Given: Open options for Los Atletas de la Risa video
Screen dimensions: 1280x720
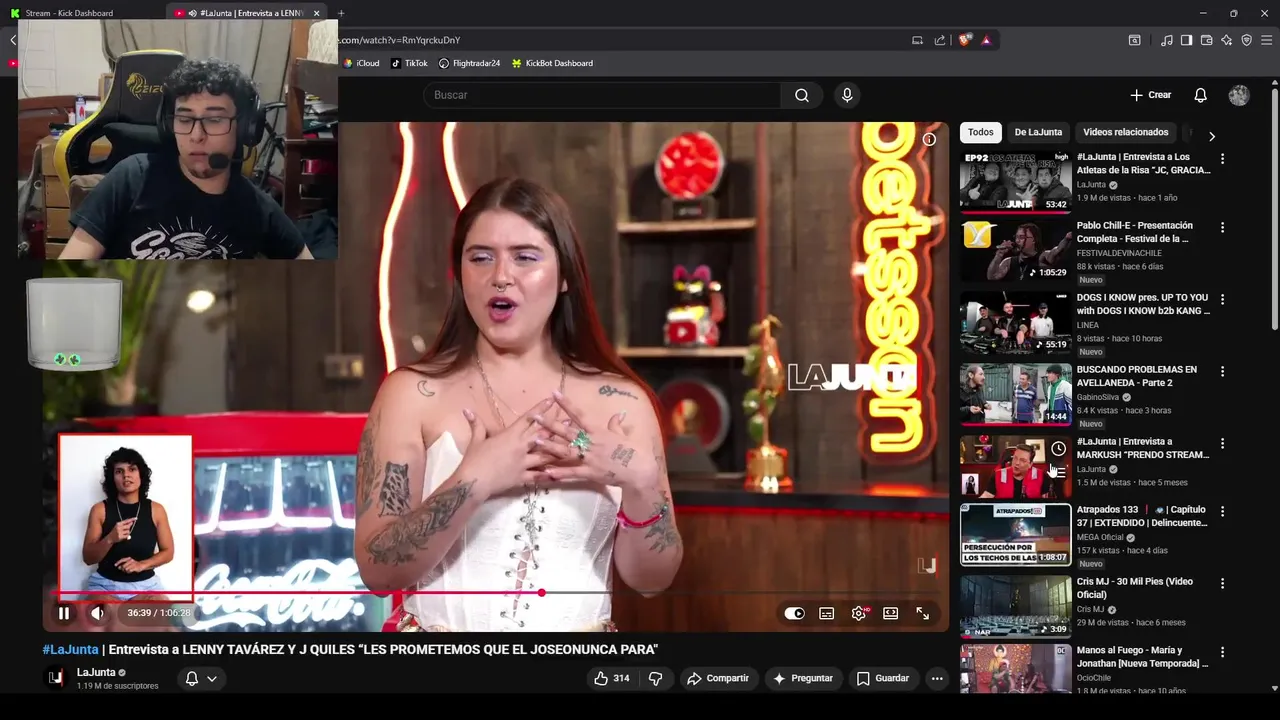Looking at the screenshot, I should pos(1222,158).
